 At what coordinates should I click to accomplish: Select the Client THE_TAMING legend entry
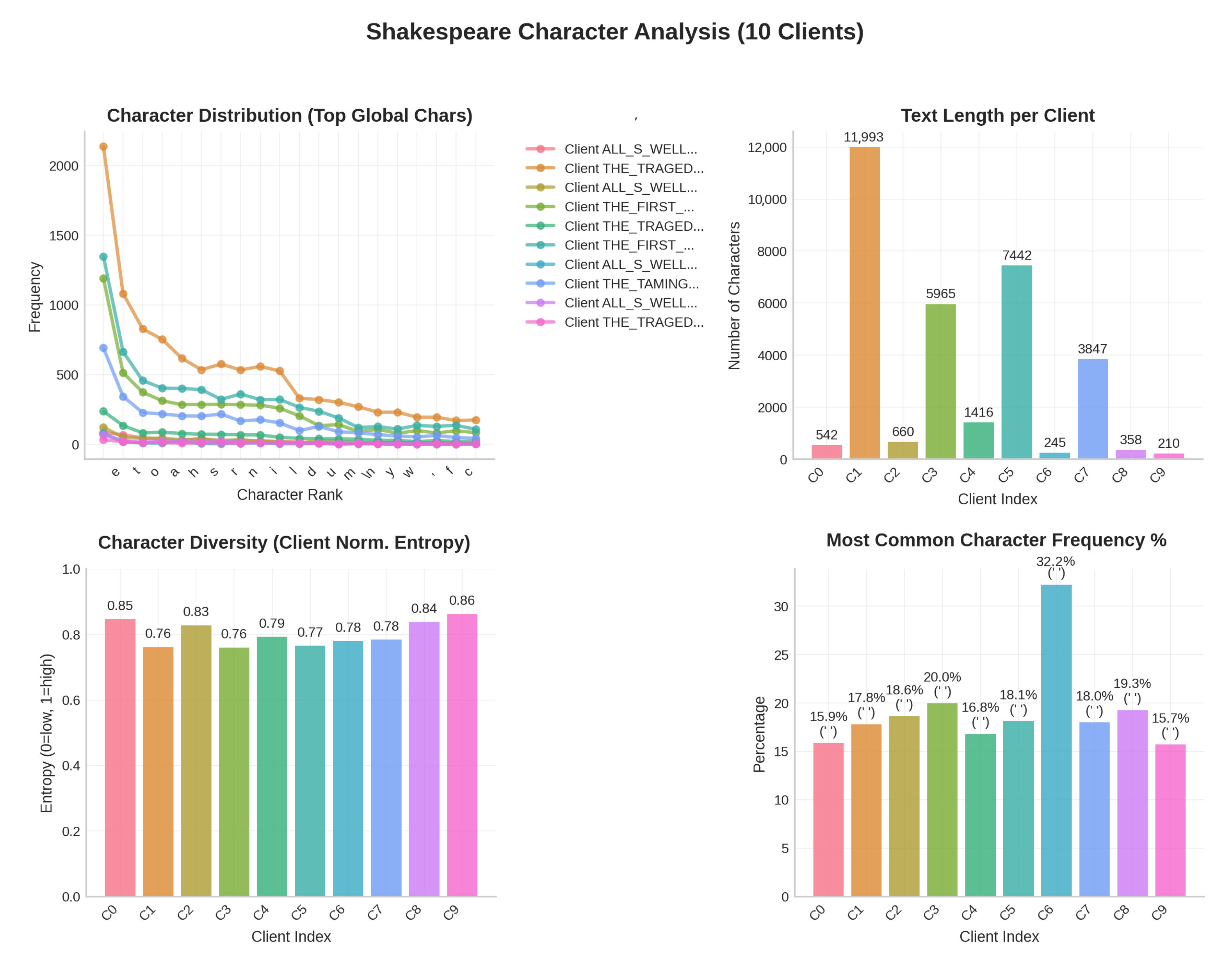[x=631, y=284]
